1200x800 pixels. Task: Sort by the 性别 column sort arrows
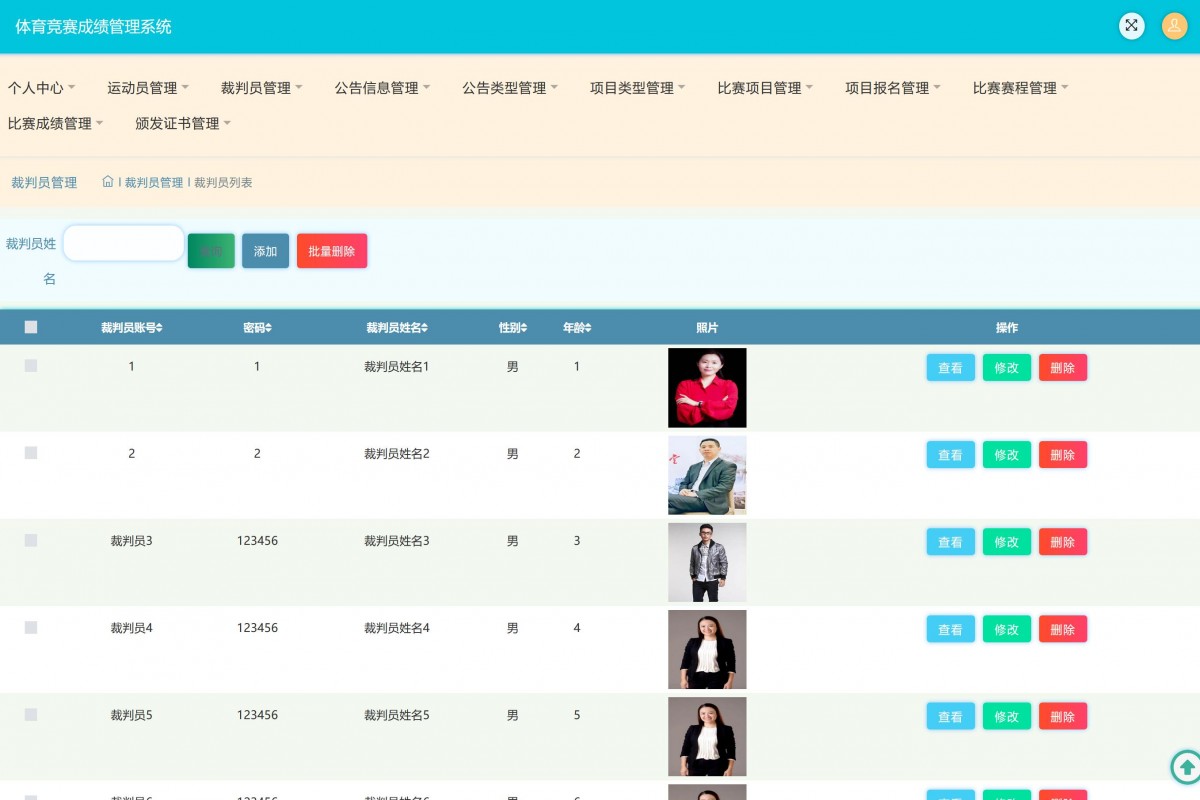[x=523, y=328]
